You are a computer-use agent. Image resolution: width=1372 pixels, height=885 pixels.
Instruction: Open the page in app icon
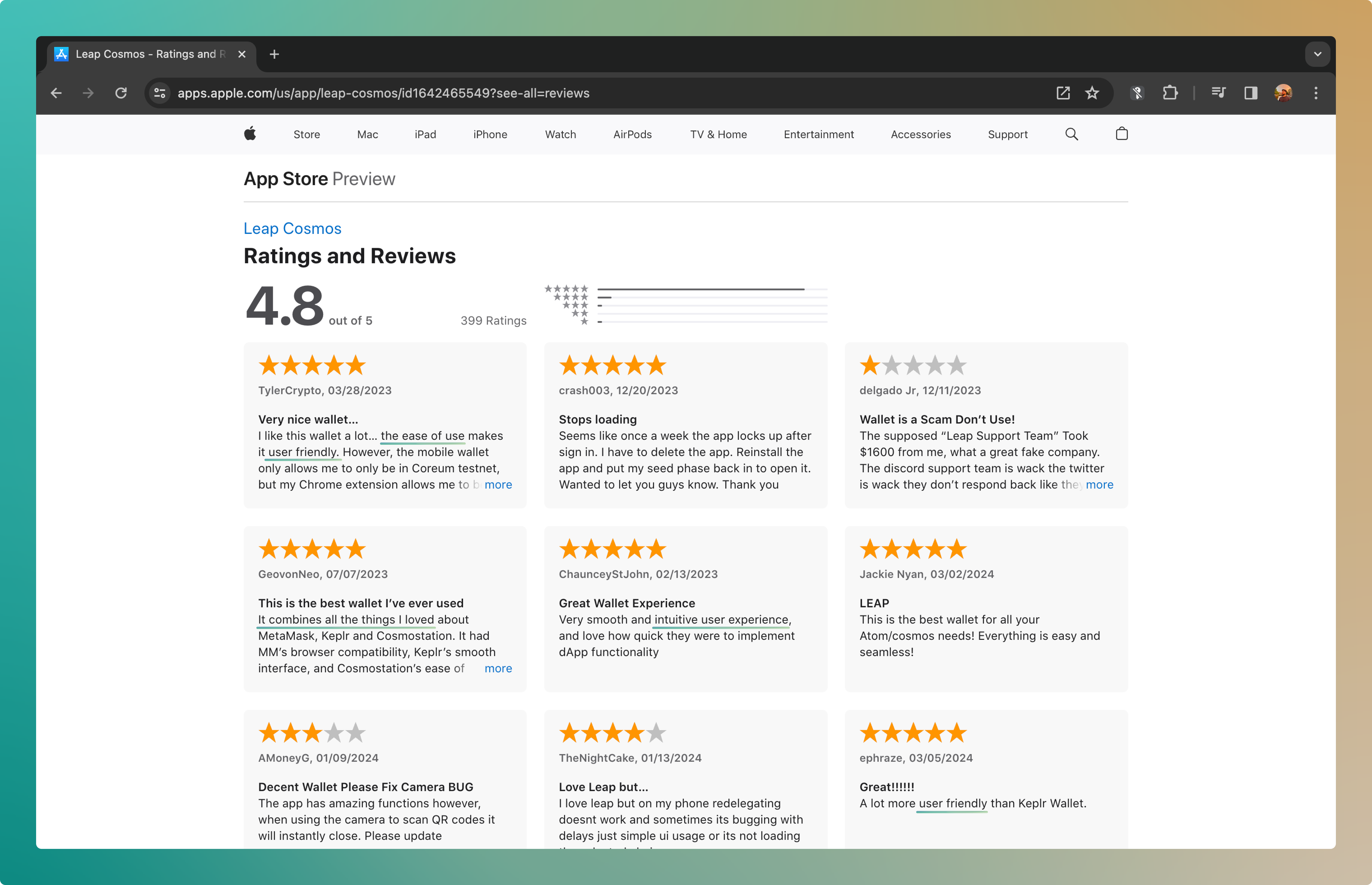pos(1063,93)
